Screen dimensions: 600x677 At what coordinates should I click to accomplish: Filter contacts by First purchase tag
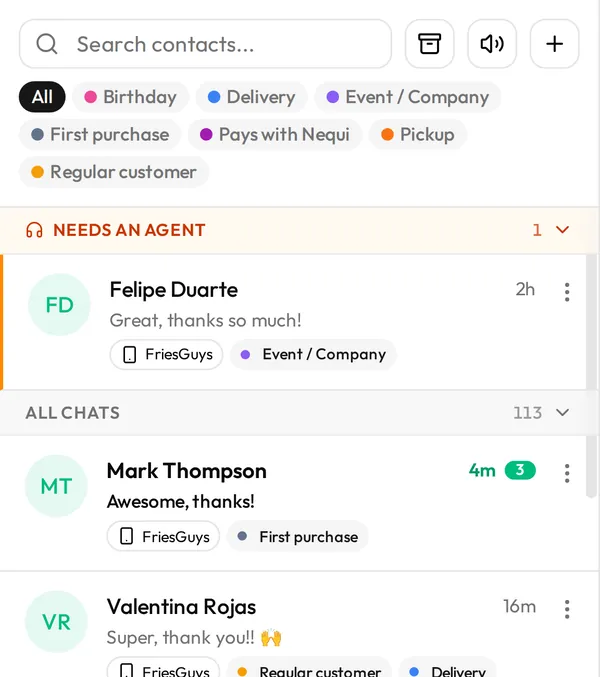coord(100,134)
